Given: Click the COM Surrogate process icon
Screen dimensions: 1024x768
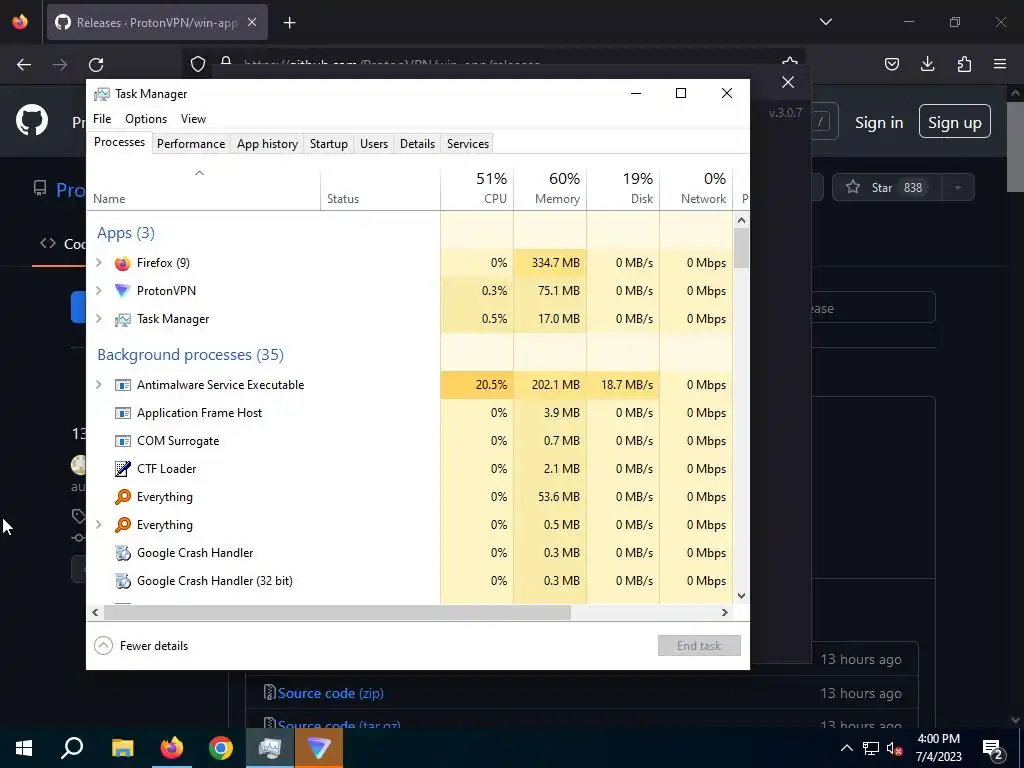Looking at the screenshot, I should click(122, 441).
